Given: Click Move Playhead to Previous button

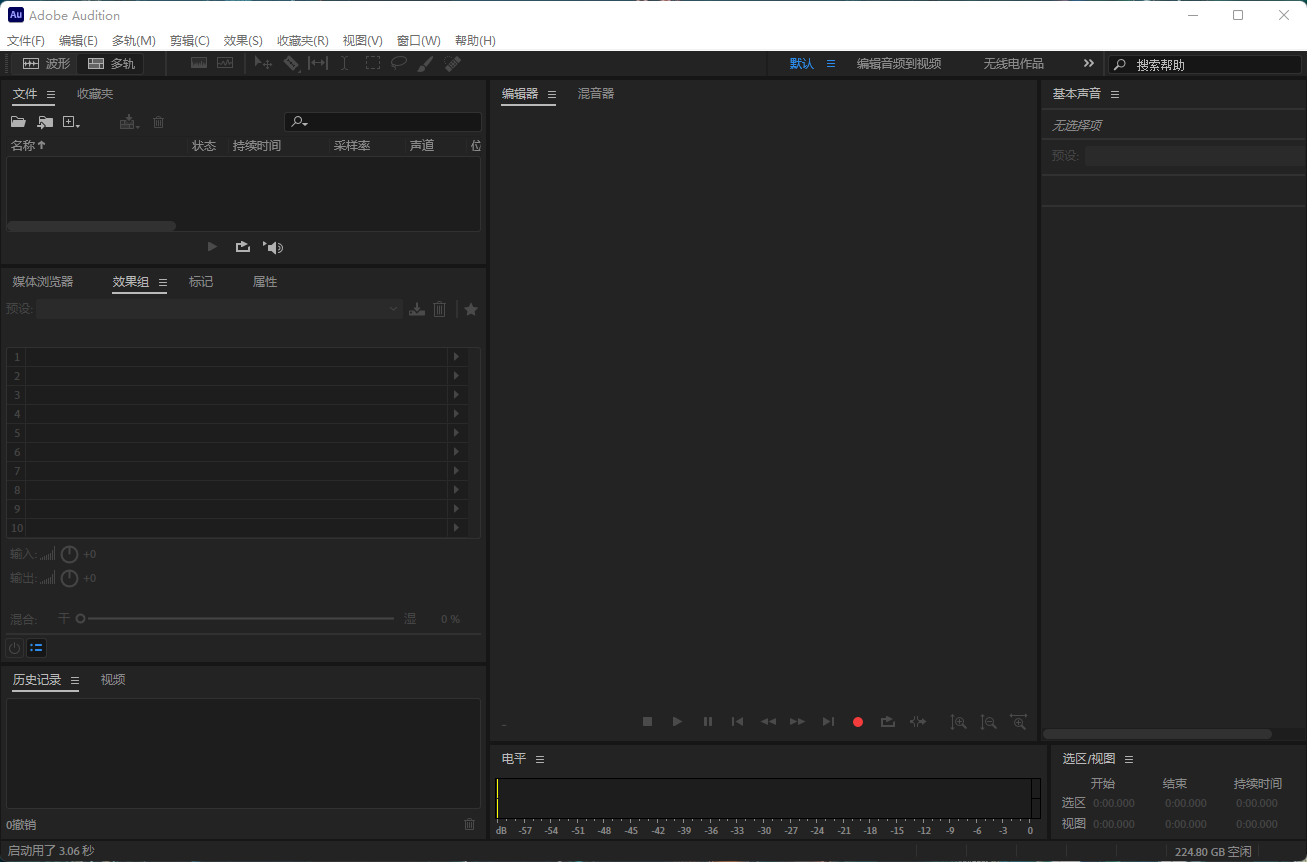Looking at the screenshot, I should 738,721.
